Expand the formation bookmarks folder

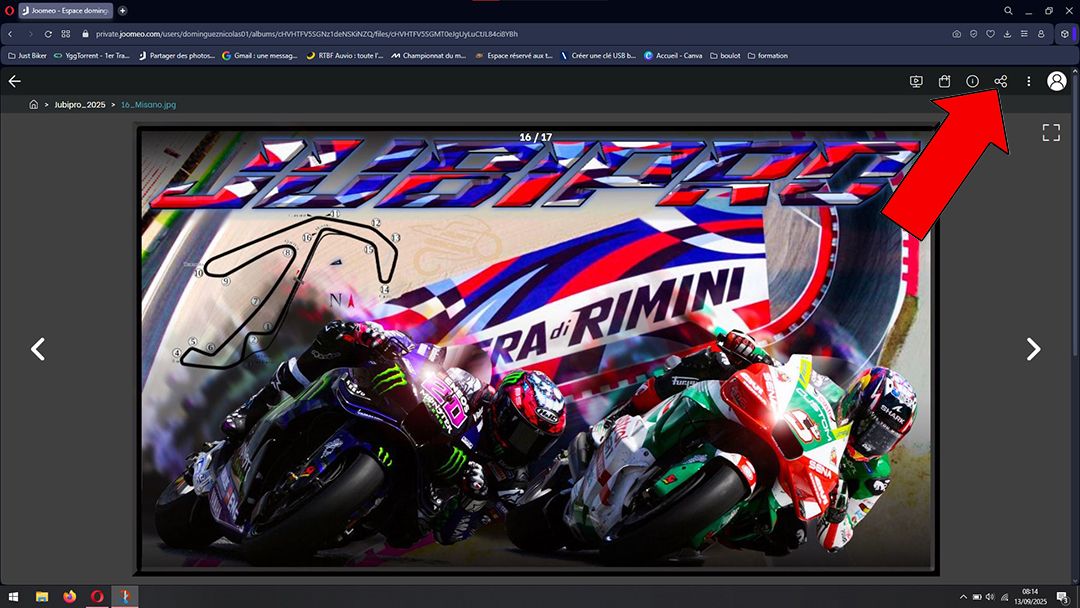tap(767, 56)
